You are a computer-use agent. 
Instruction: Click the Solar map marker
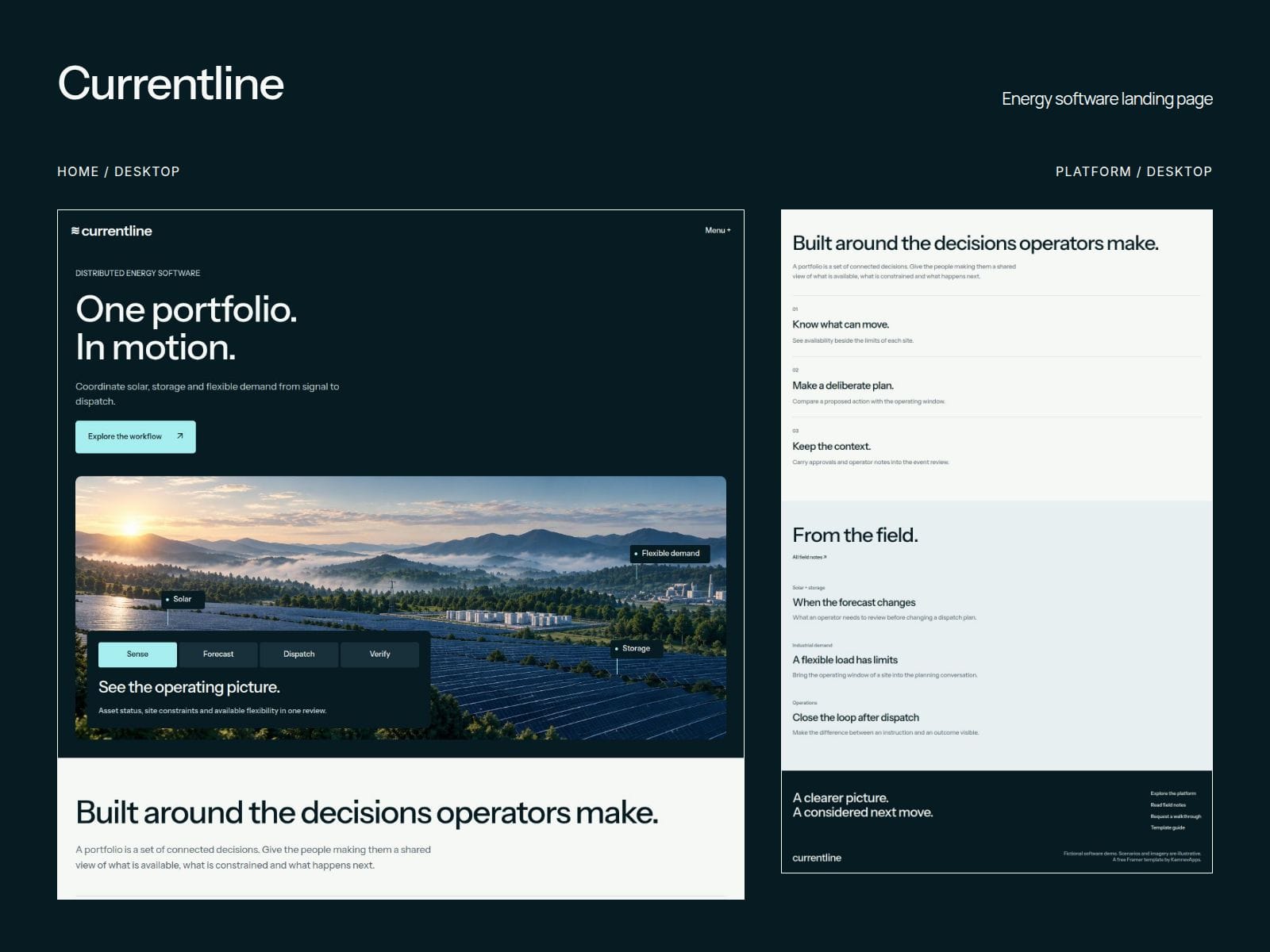point(183,599)
